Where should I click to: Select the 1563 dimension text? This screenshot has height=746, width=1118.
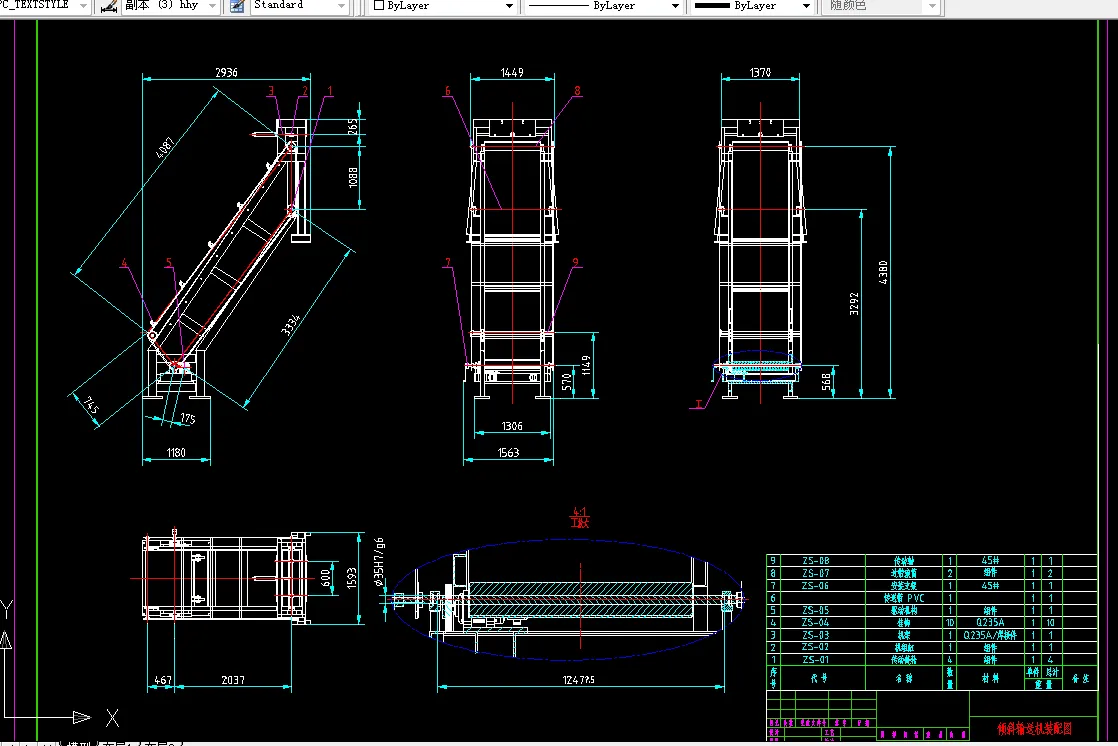(x=508, y=453)
